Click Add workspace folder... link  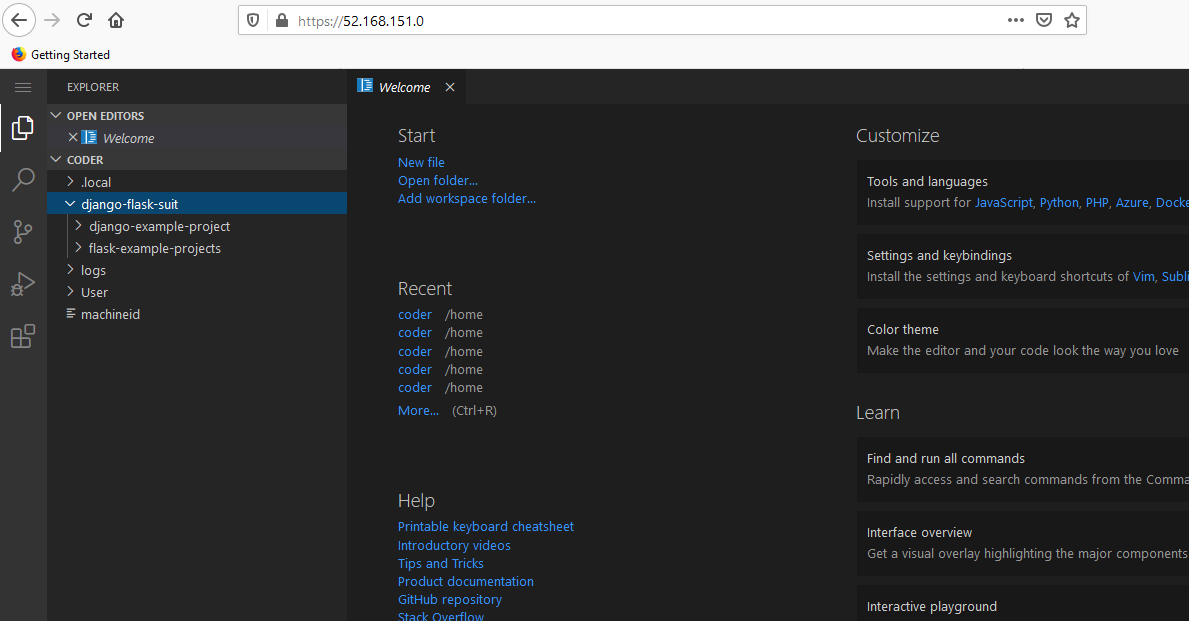click(466, 199)
